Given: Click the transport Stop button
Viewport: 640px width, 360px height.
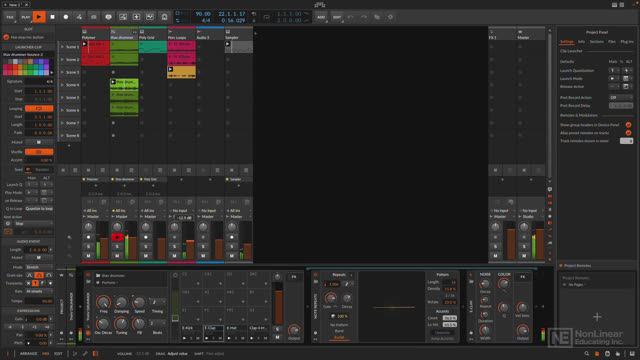Looking at the screenshot, I should [52, 17].
